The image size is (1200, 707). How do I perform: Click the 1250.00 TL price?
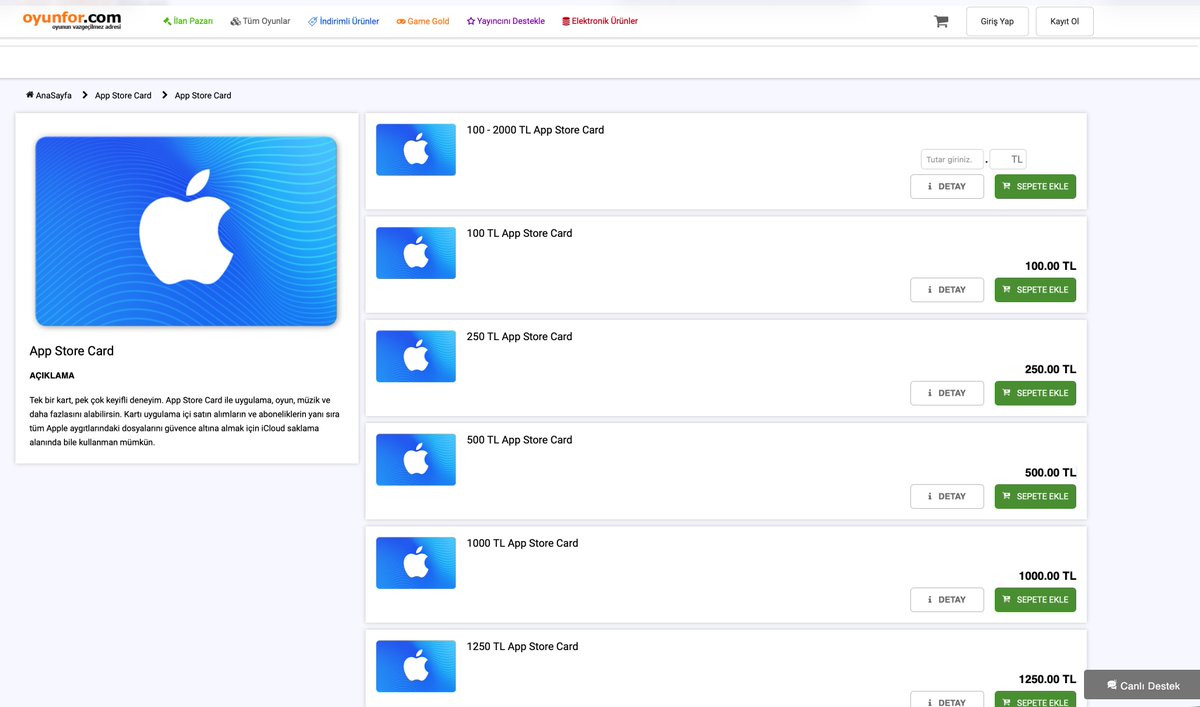(1047, 679)
